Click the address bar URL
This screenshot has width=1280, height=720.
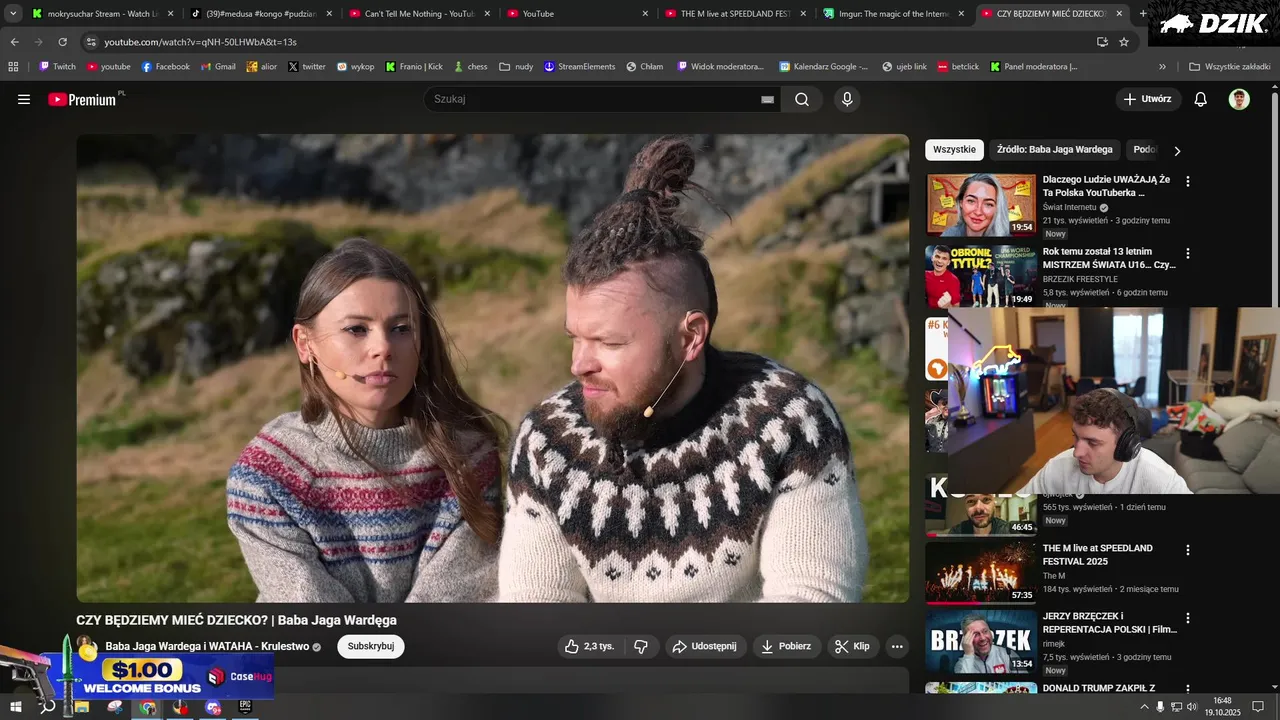pos(200,42)
